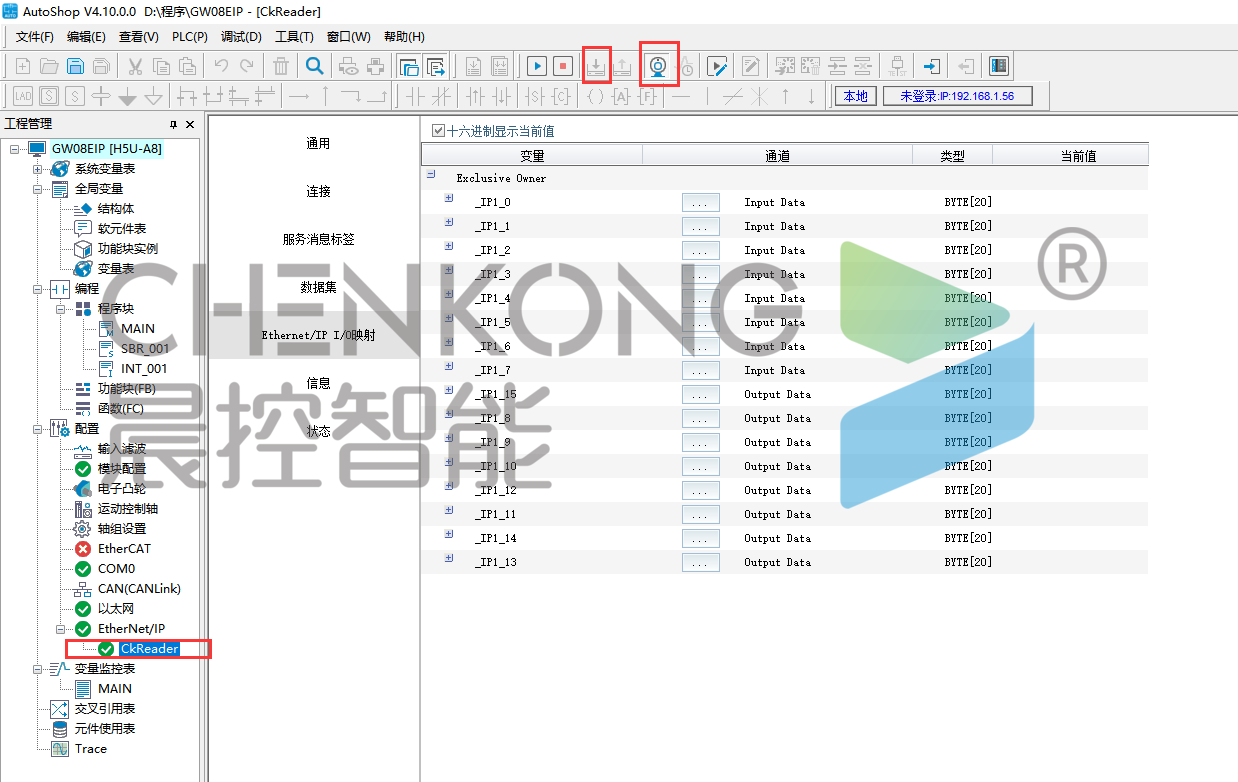1238x782 pixels.
Task: Click the 本地 button
Action: [x=855, y=96]
